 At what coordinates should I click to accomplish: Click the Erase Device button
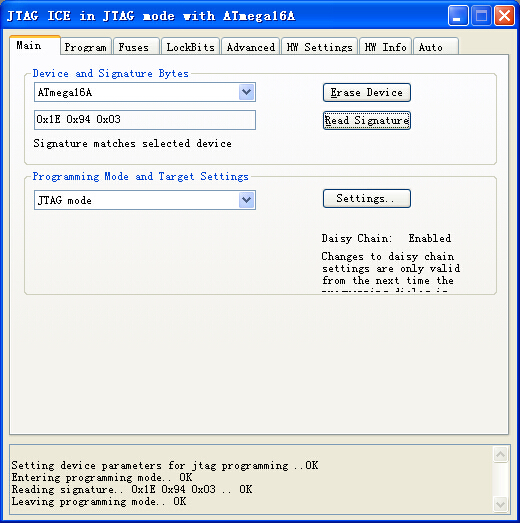367,92
